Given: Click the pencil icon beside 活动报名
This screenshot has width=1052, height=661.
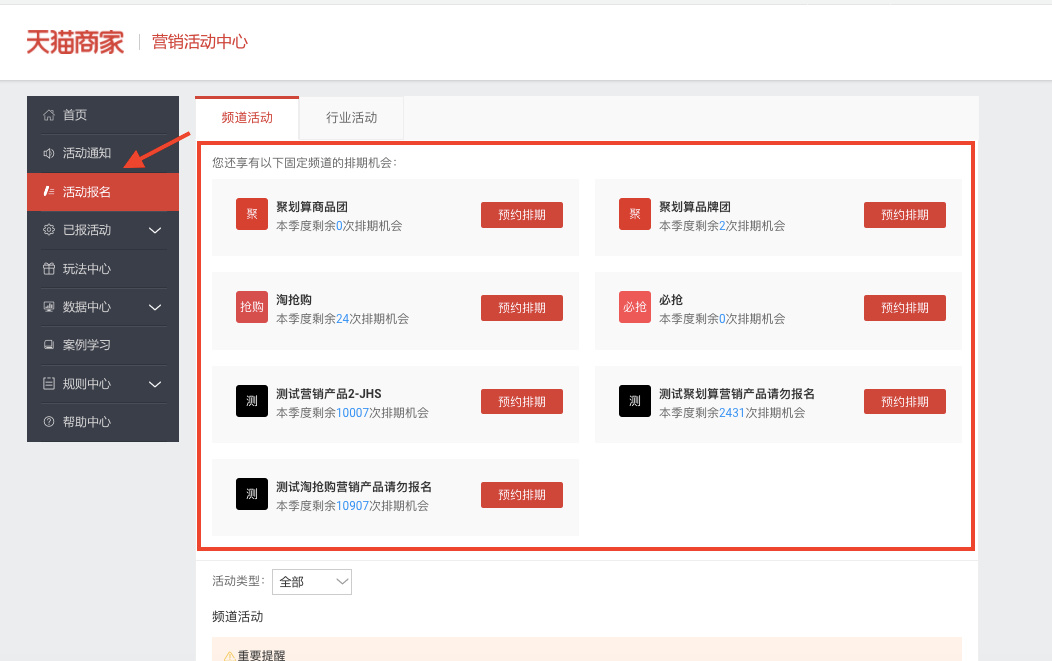Looking at the screenshot, I should point(49,191).
